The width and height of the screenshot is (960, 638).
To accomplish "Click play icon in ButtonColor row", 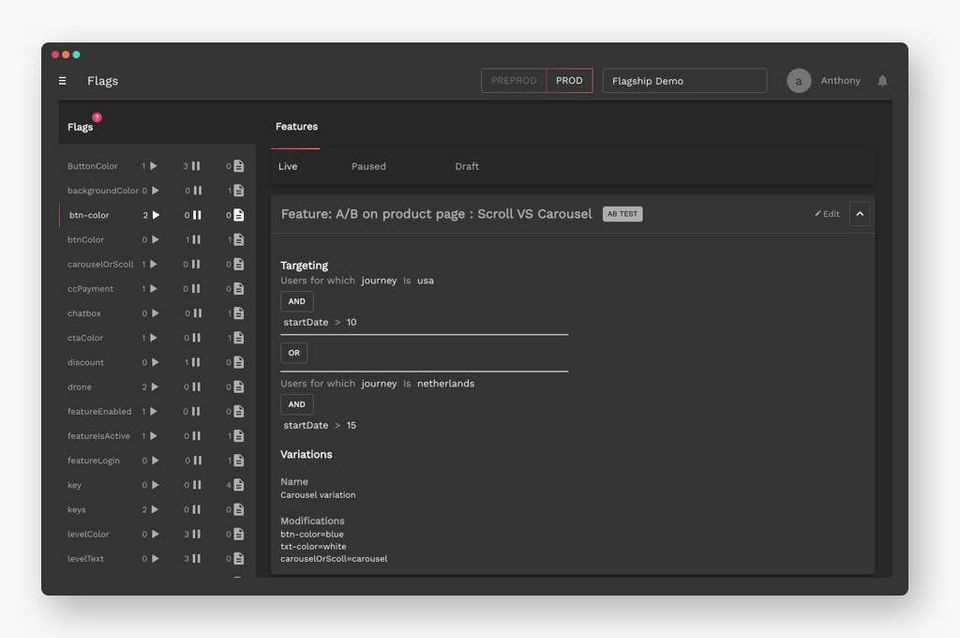I will click(x=154, y=166).
